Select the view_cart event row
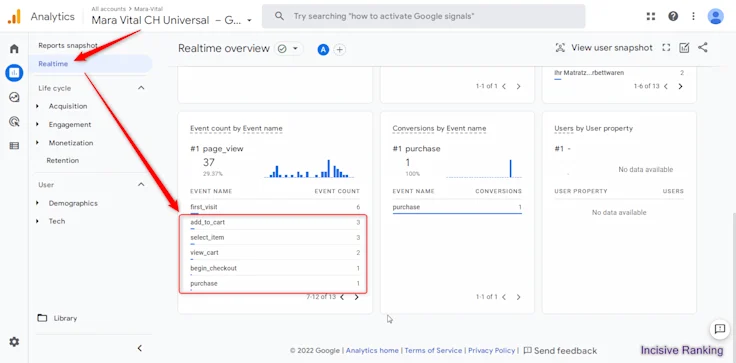 pyautogui.click(x=275, y=253)
